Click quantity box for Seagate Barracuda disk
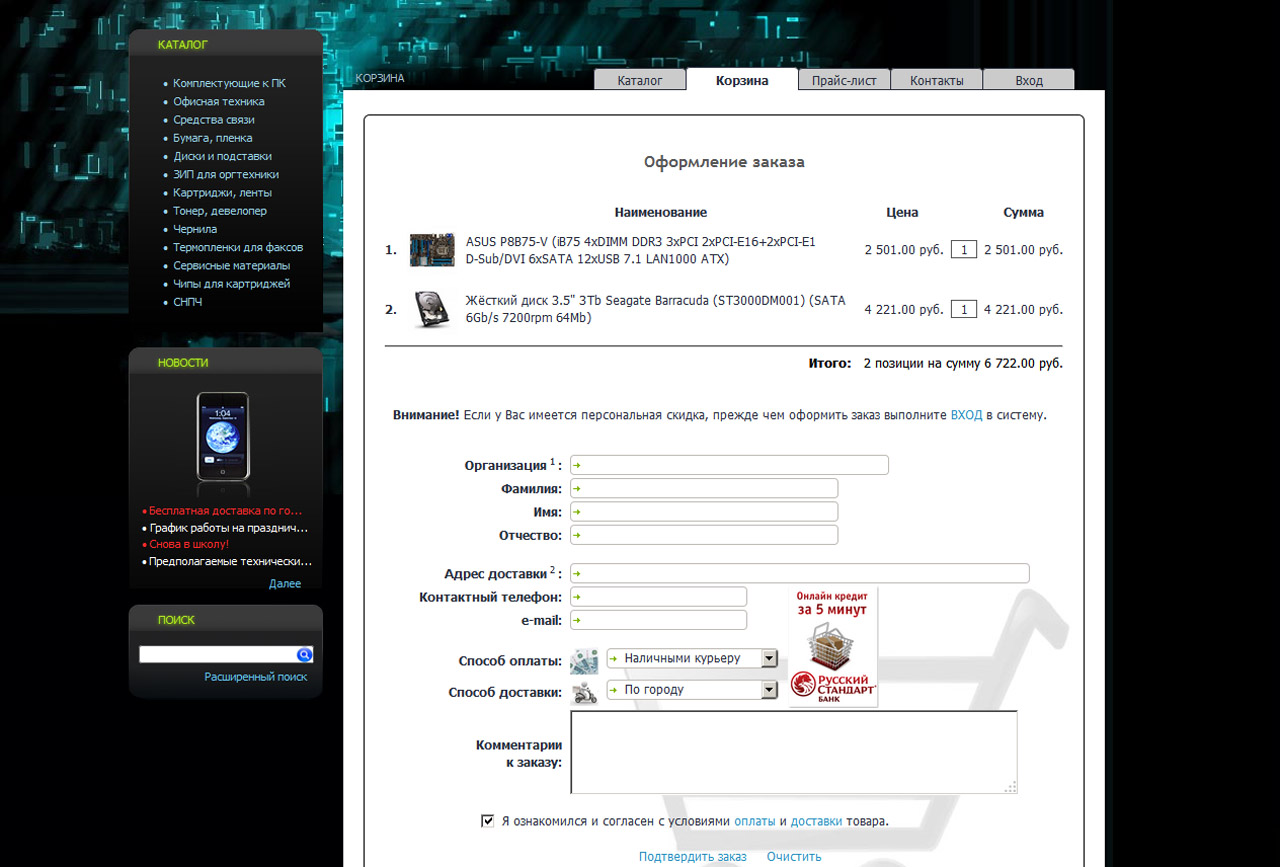The image size is (1280, 867). [964, 310]
